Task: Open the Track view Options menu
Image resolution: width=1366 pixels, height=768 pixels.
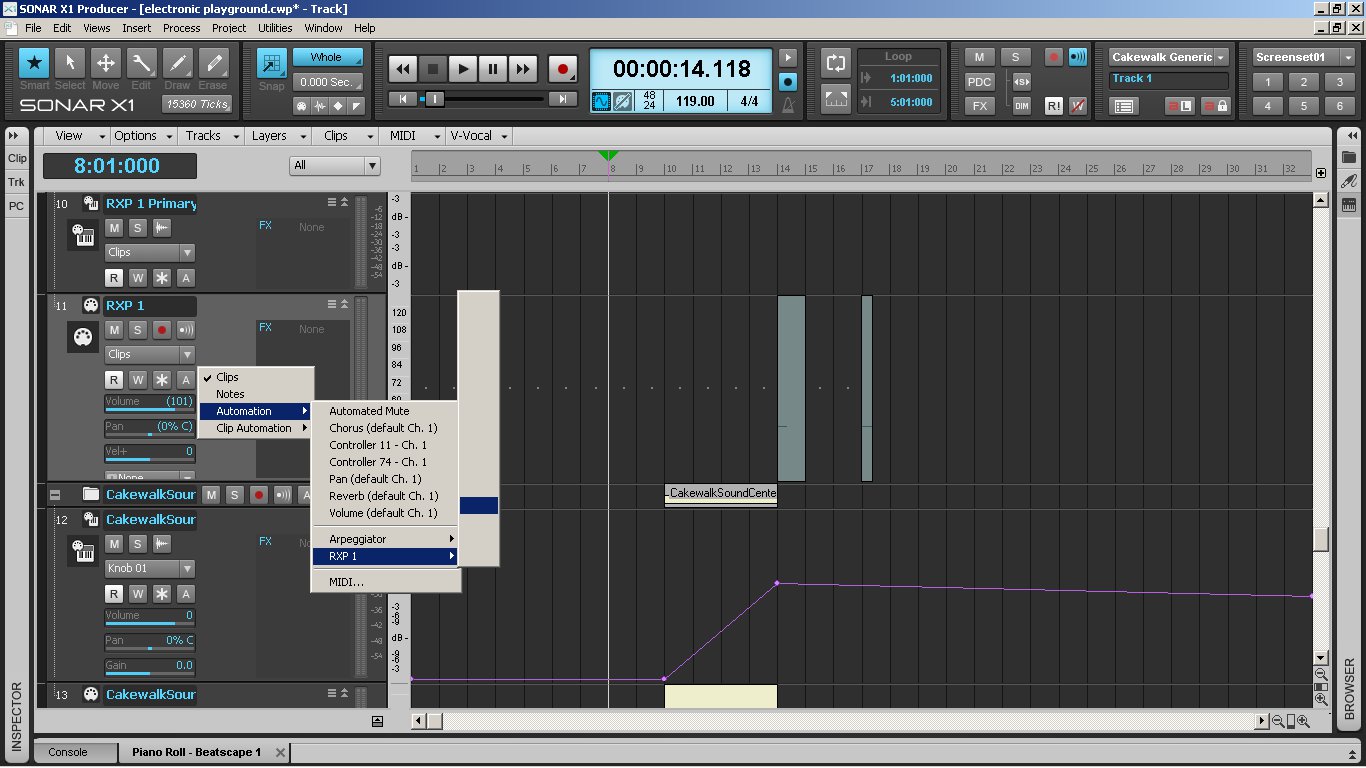Action: [x=141, y=135]
